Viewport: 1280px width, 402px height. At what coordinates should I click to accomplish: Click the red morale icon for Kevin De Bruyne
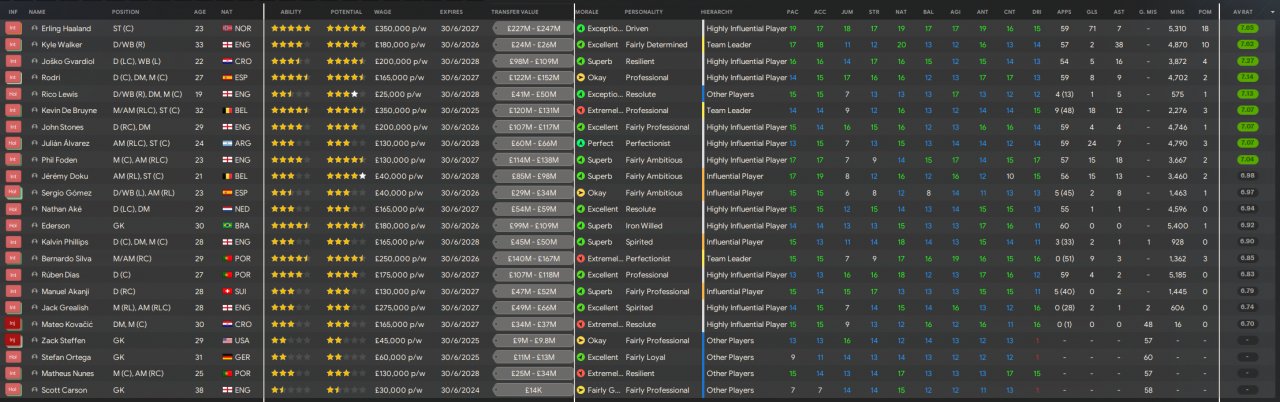tap(582, 111)
